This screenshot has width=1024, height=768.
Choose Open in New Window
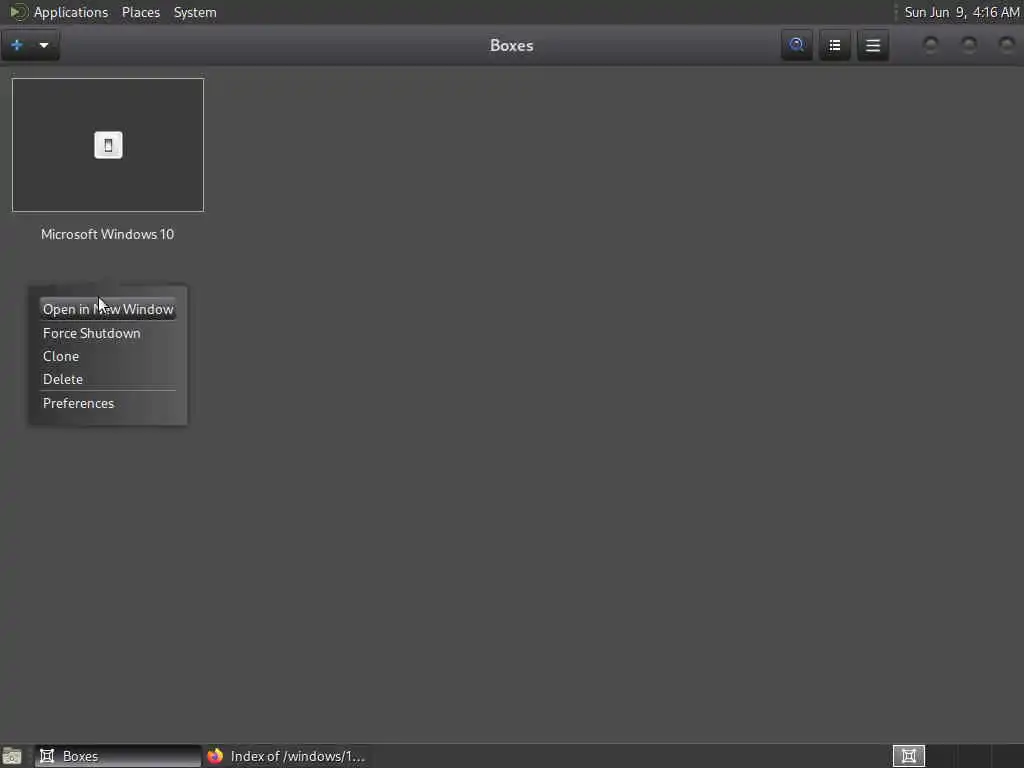point(108,309)
